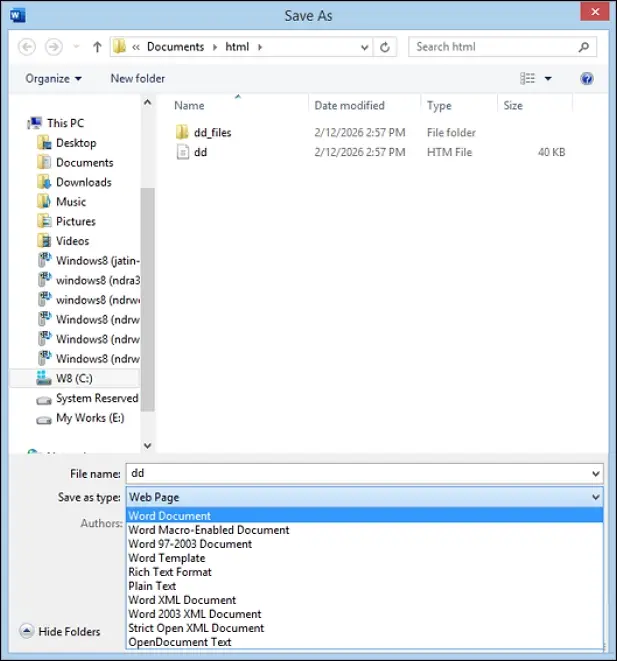Open view options dropdown arrow
The width and height of the screenshot is (617, 661).
(x=548, y=78)
